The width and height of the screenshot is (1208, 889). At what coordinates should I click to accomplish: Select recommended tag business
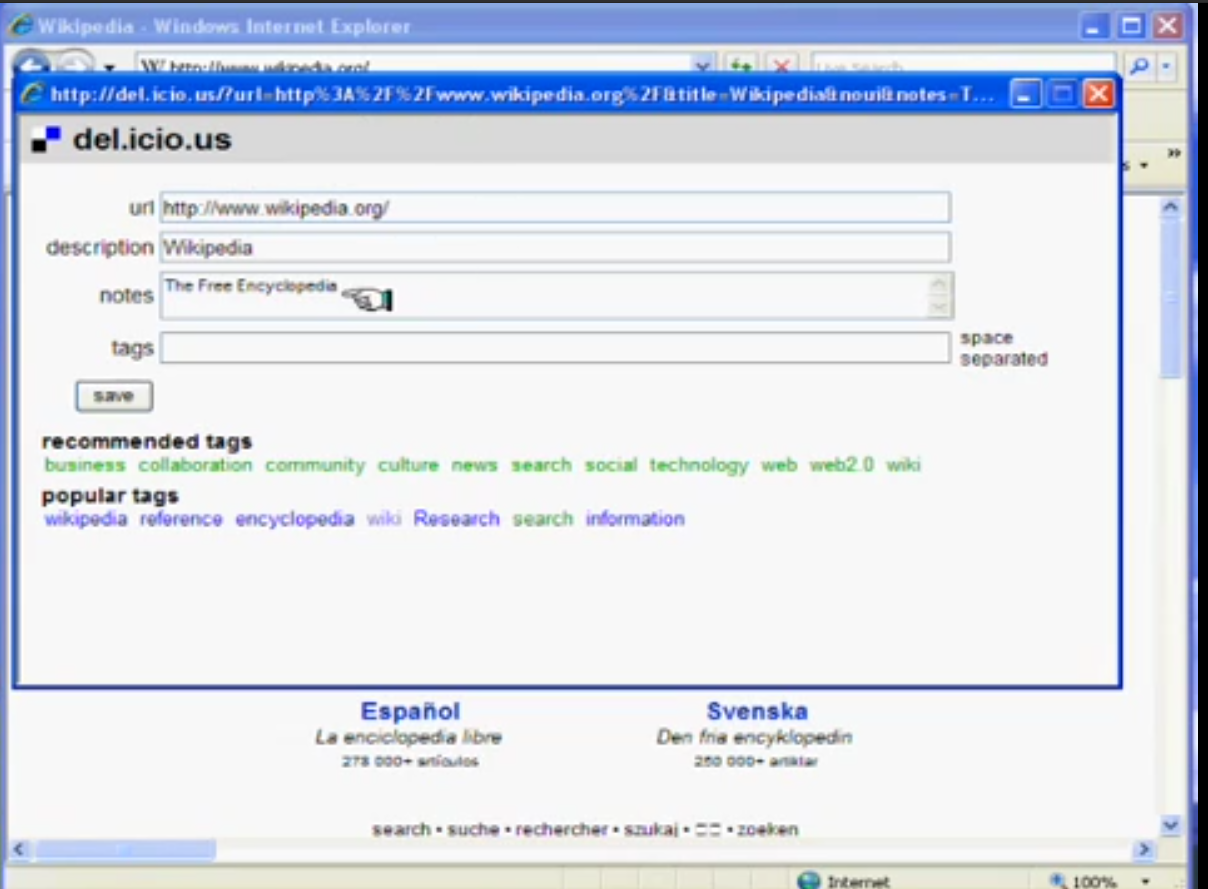pyautogui.click(x=85, y=465)
